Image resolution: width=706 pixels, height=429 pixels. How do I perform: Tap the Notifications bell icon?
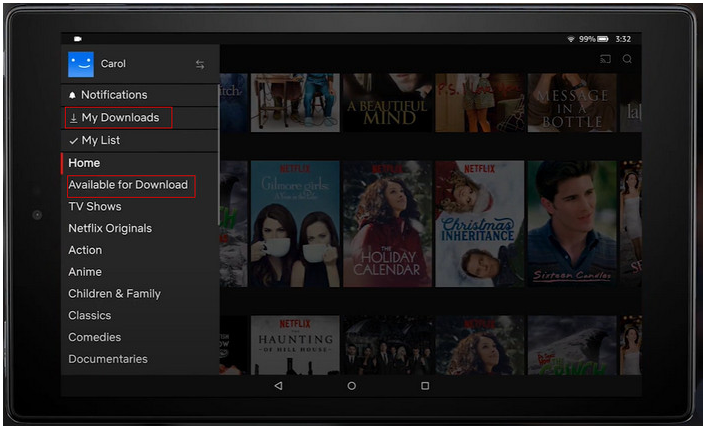click(x=72, y=95)
